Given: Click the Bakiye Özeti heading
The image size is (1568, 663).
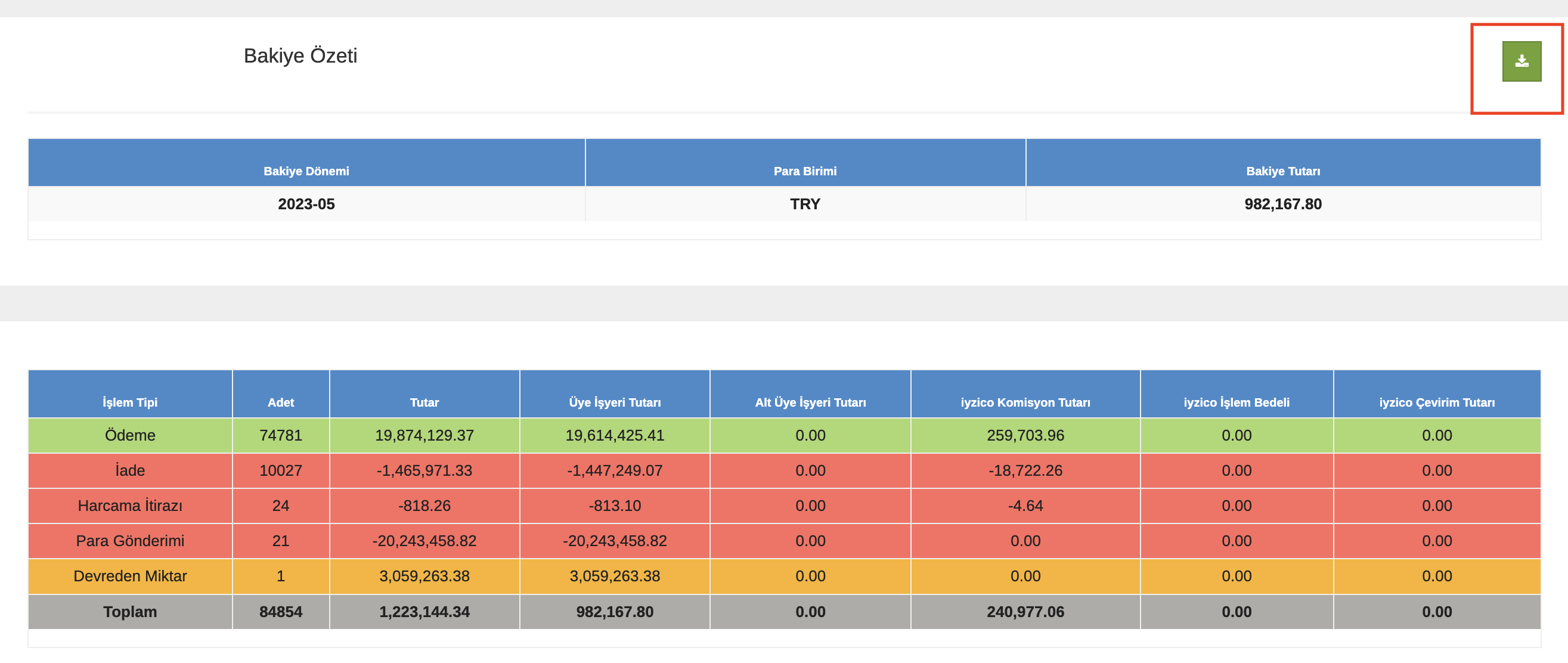Looking at the screenshot, I should coord(300,56).
